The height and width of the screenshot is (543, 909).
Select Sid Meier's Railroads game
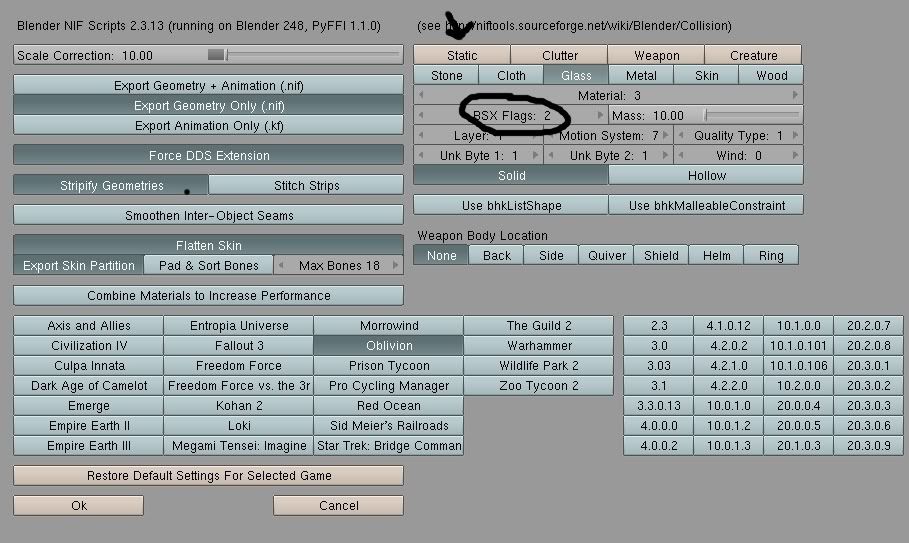[x=389, y=425]
